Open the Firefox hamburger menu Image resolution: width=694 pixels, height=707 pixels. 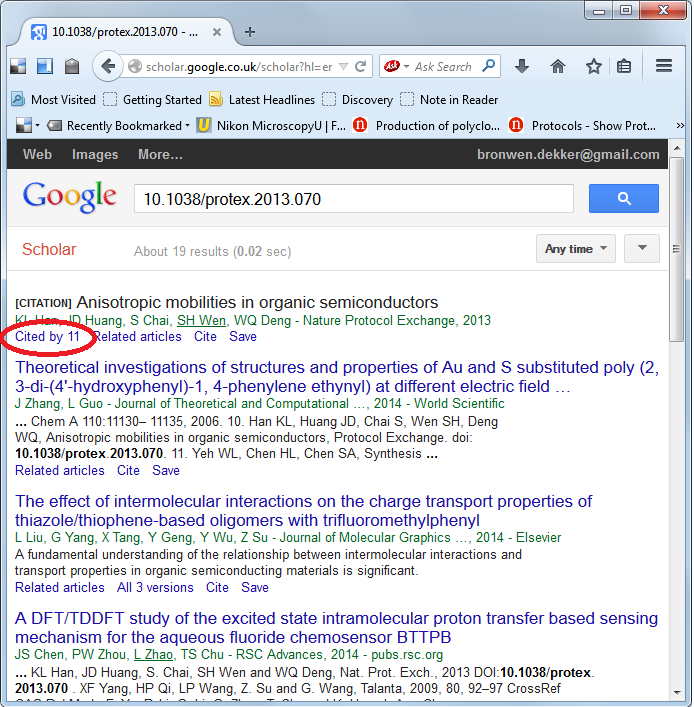pyautogui.click(x=664, y=66)
